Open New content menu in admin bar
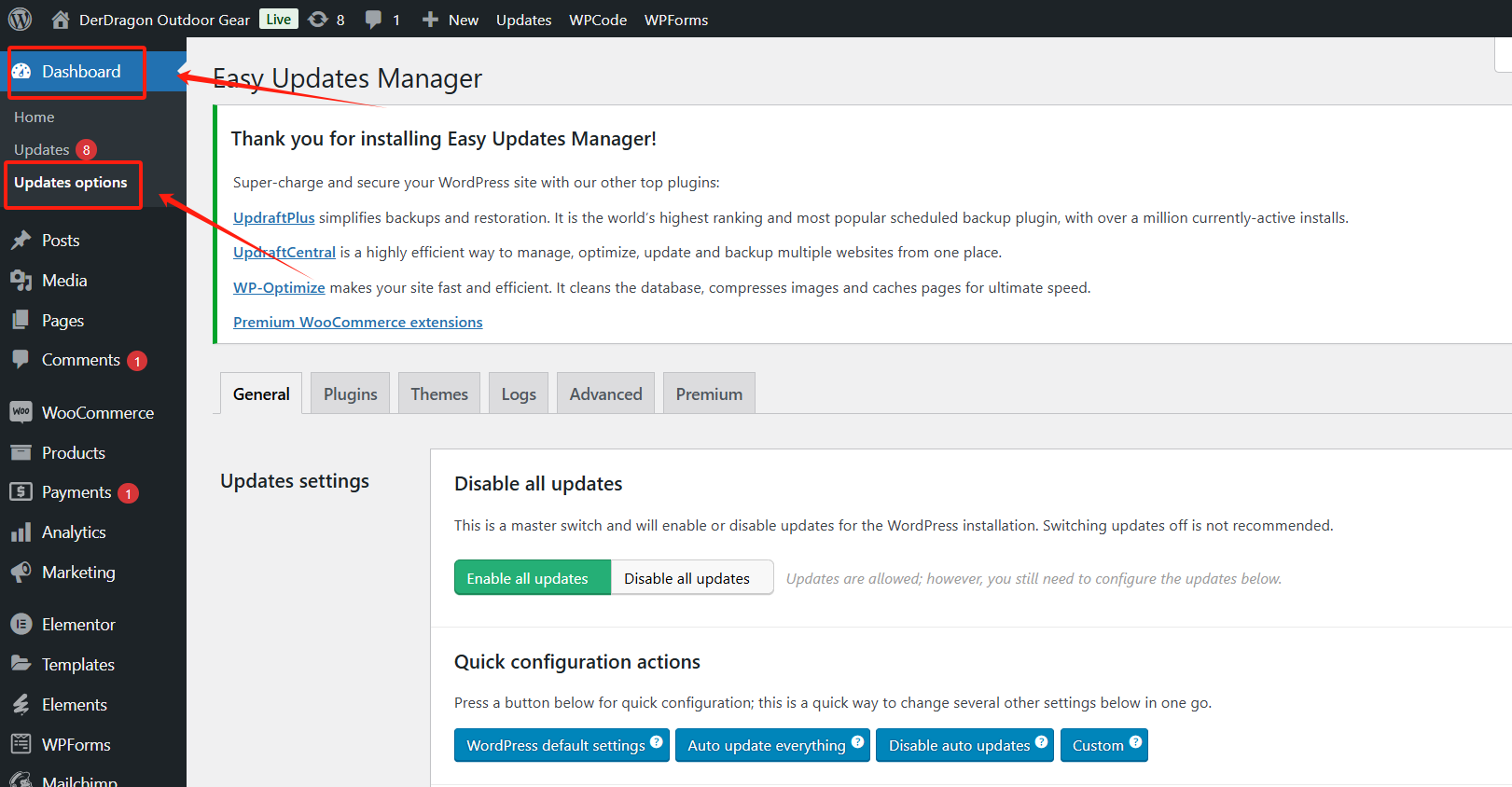1512x787 pixels. 450,20
